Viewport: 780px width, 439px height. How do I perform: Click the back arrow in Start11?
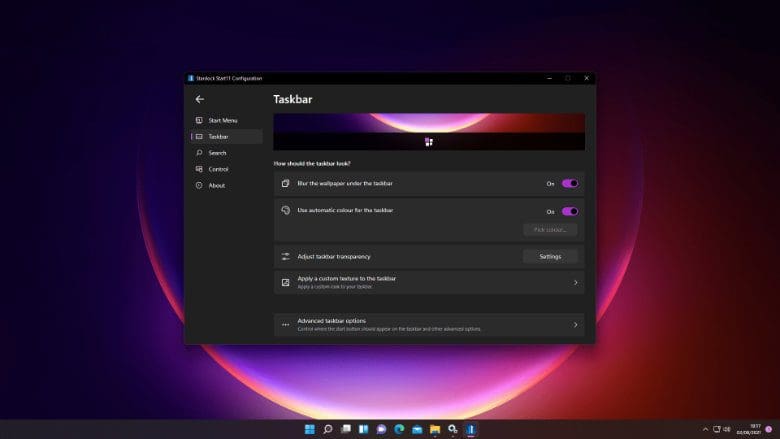pos(200,99)
